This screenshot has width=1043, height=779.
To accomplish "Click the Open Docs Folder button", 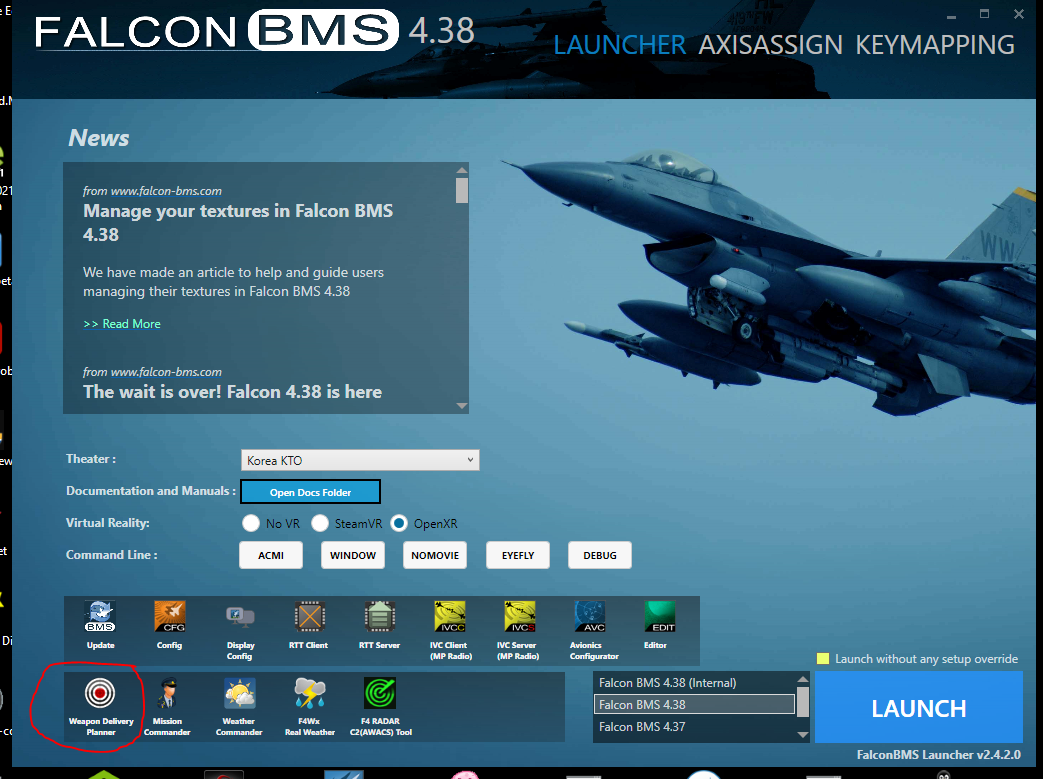I will (311, 492).
